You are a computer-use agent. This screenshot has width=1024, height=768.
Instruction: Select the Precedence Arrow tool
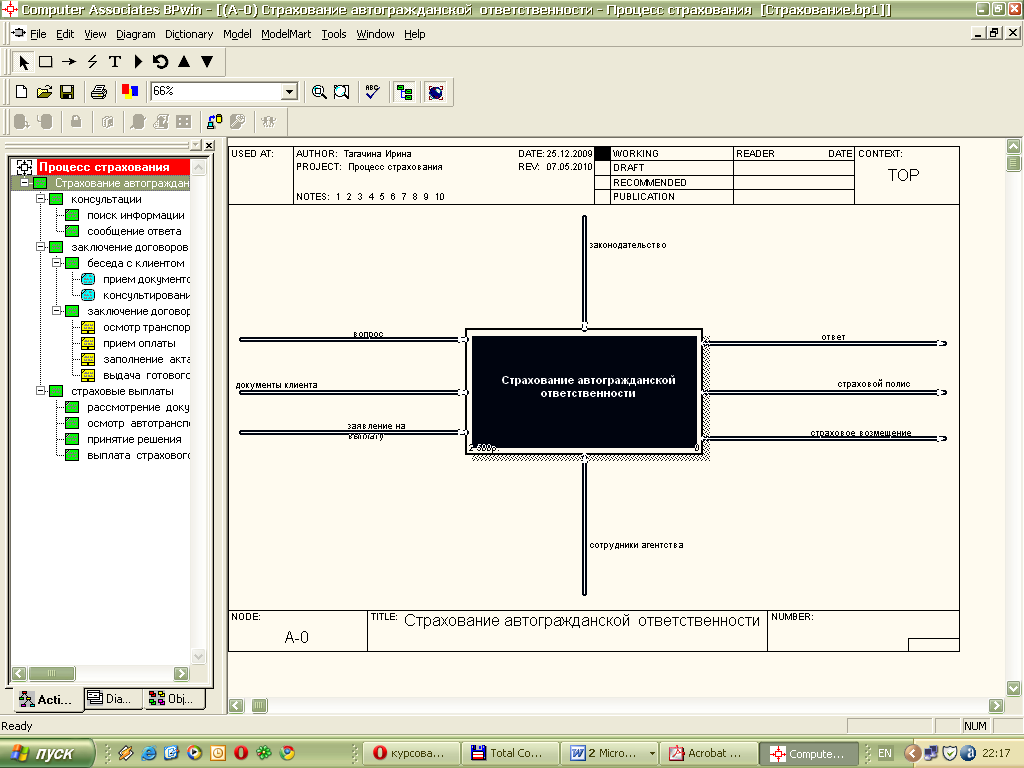(x=69, y=62)
